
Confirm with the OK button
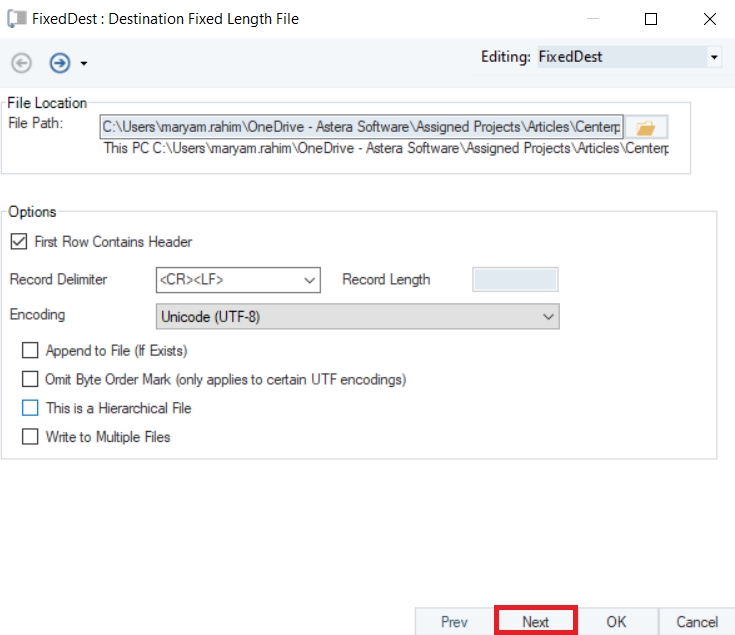coord(616,621)
